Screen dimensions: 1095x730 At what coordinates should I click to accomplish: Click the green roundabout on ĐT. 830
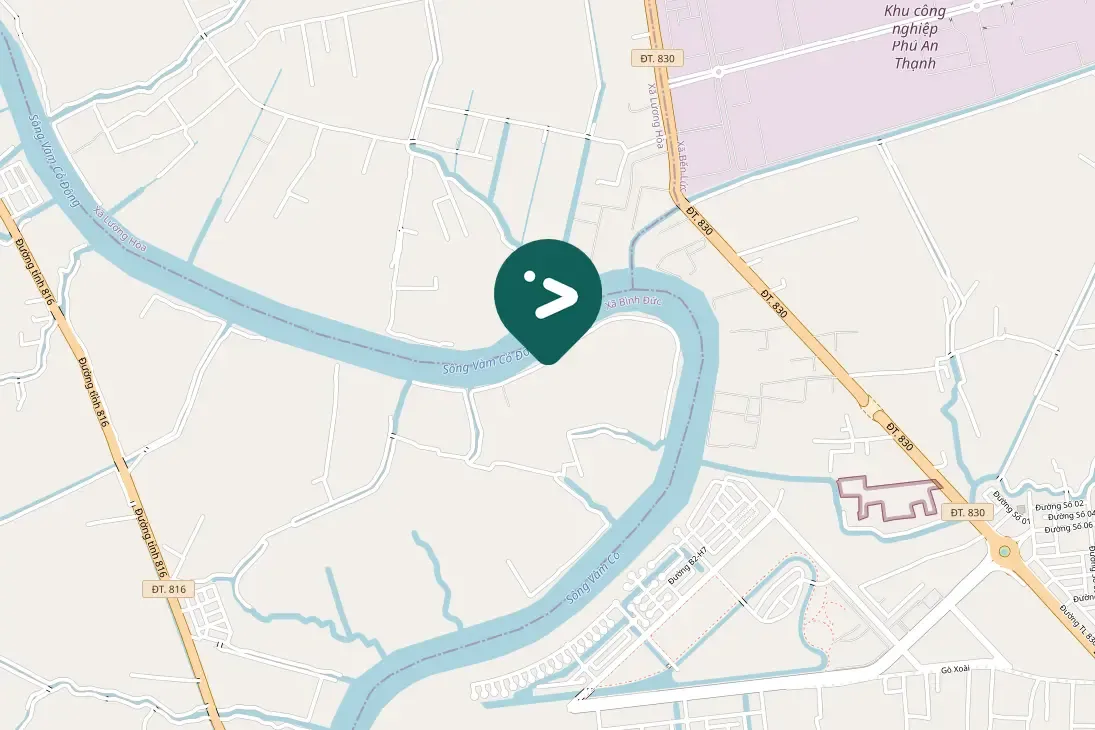point(1004,551)
